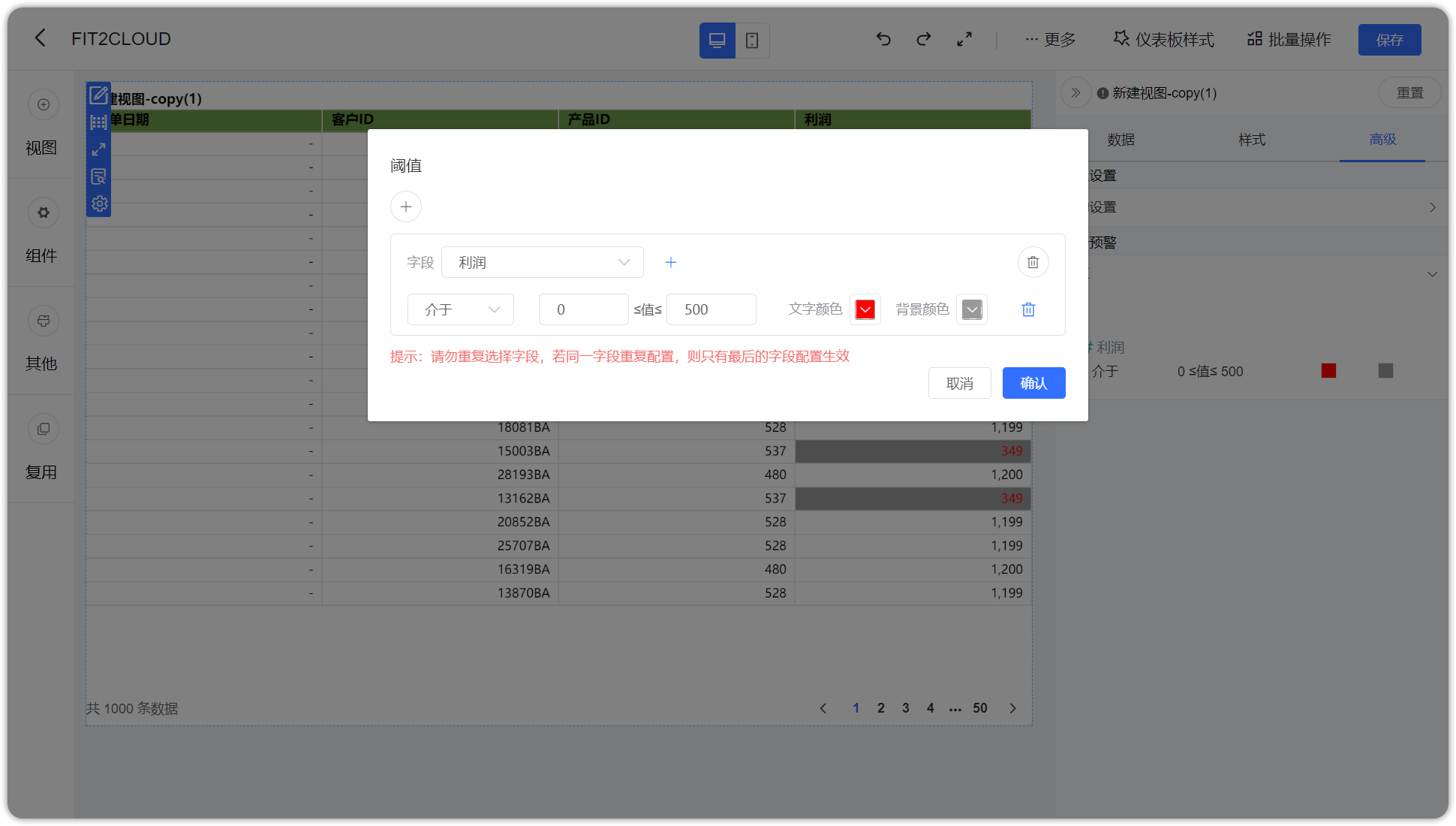Switch to desktop layout view
Image resolution: width=1456 pixels, height=826 pixels.
coord(717,41)
